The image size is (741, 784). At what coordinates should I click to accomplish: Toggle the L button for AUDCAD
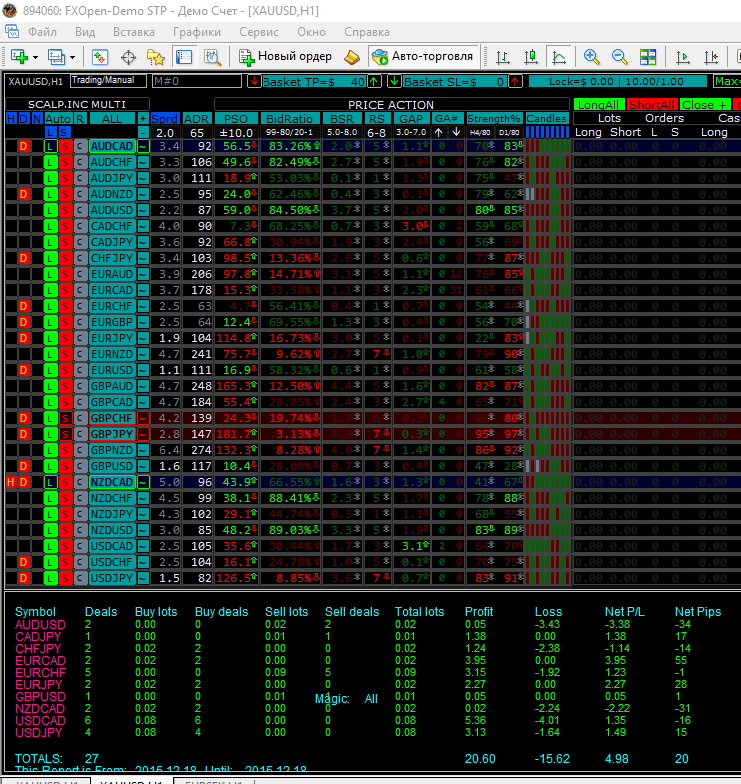(x=50, y=146)
